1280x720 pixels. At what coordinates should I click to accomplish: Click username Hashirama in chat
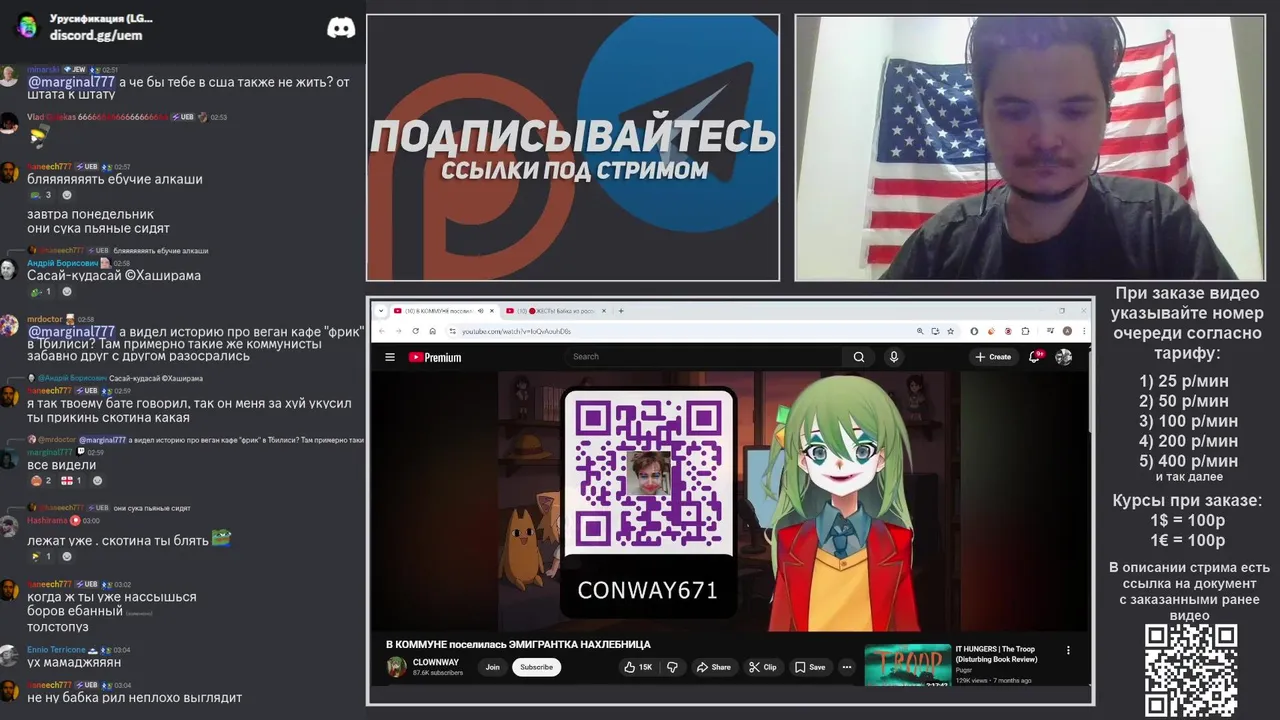[47, 521]
